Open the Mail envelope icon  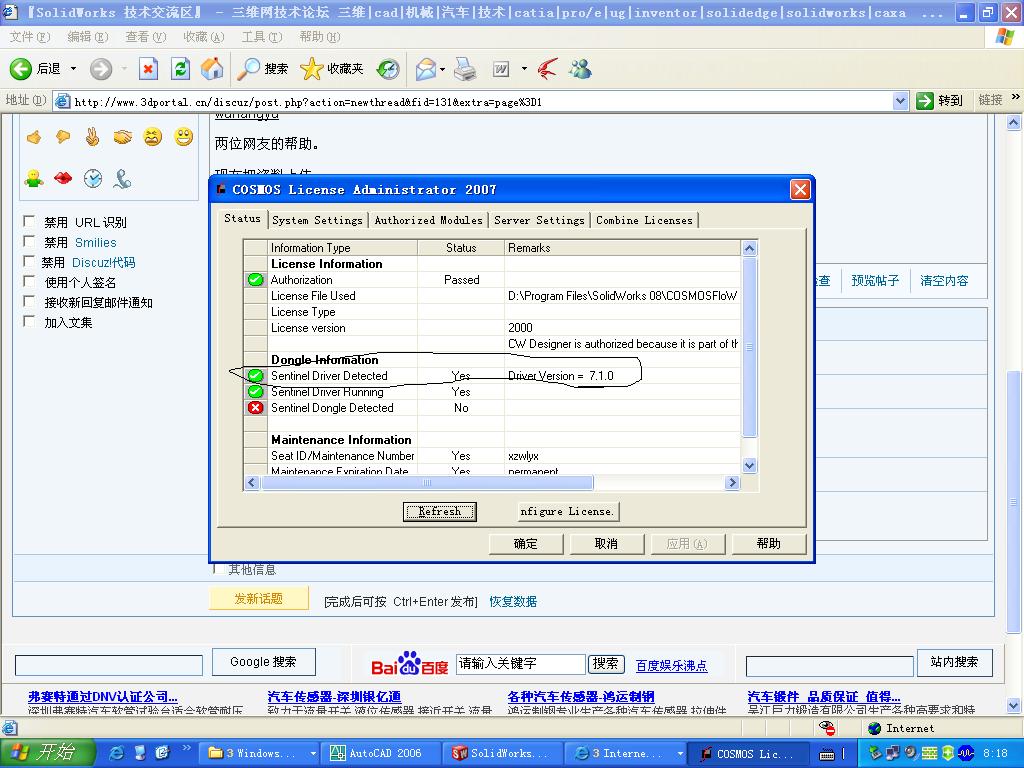[x=425, y=69]
